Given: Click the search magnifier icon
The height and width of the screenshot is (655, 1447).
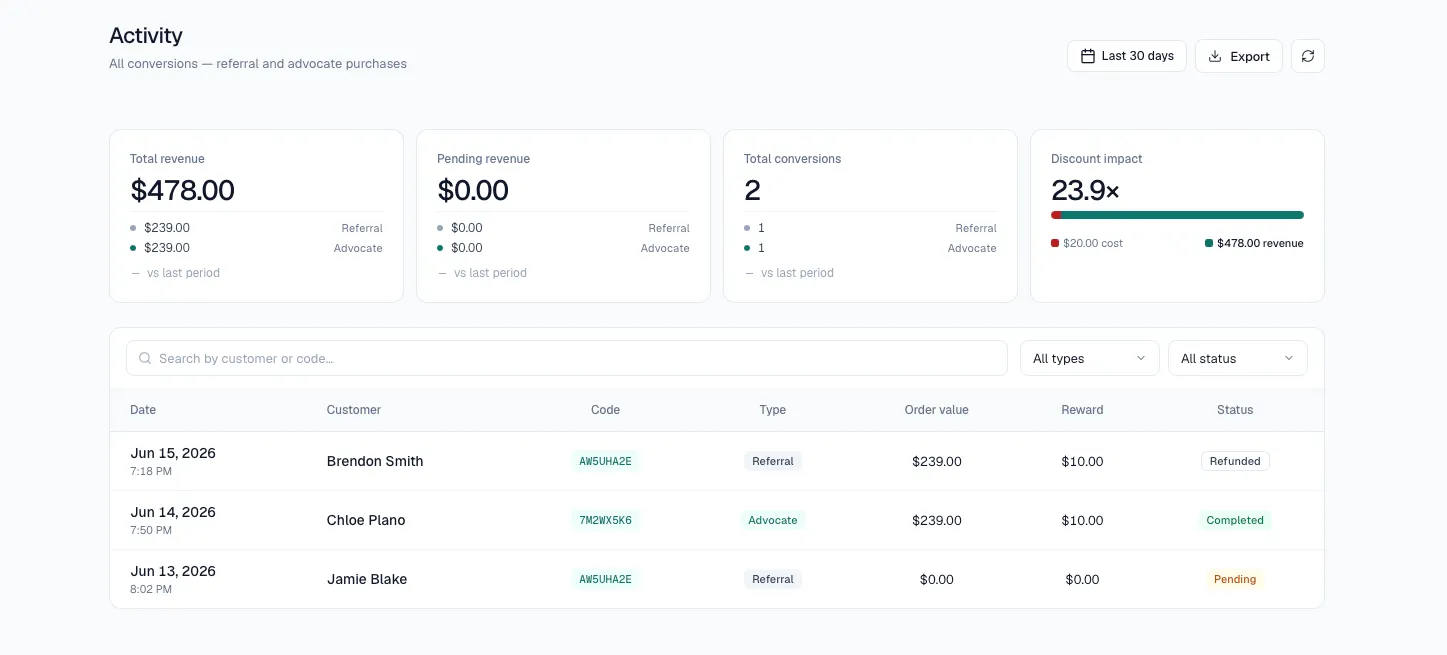Looking at the screenshot, I should [x=145, y=358].
